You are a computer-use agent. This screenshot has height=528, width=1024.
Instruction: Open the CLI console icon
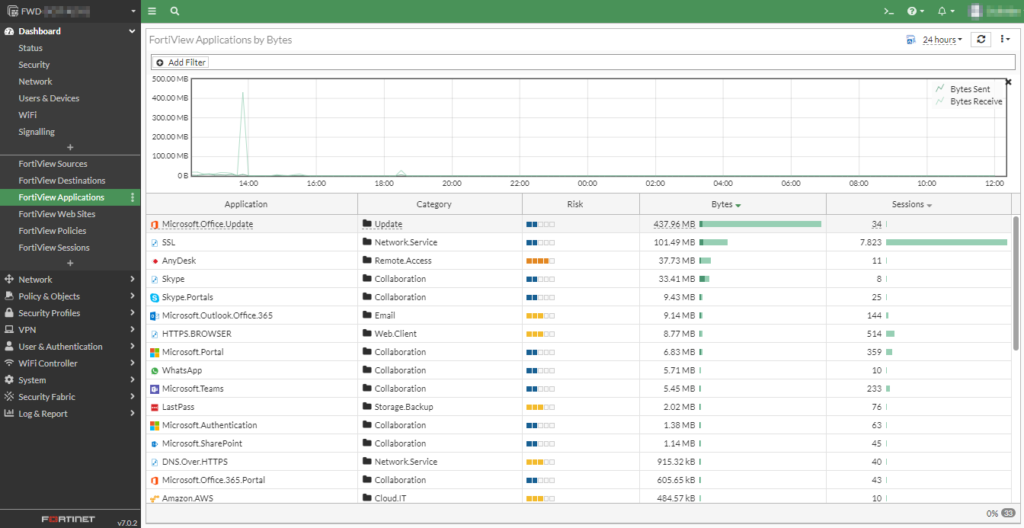[x=888, y=11]
